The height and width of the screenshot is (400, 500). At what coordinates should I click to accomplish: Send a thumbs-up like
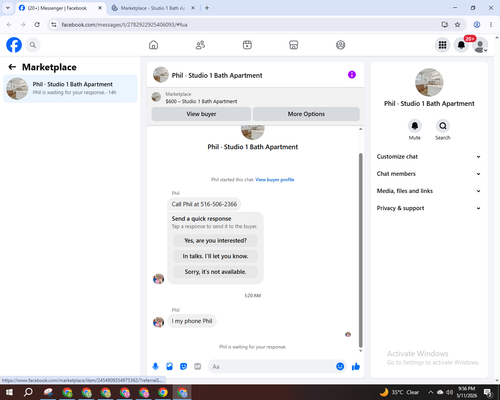pos(356,367)
